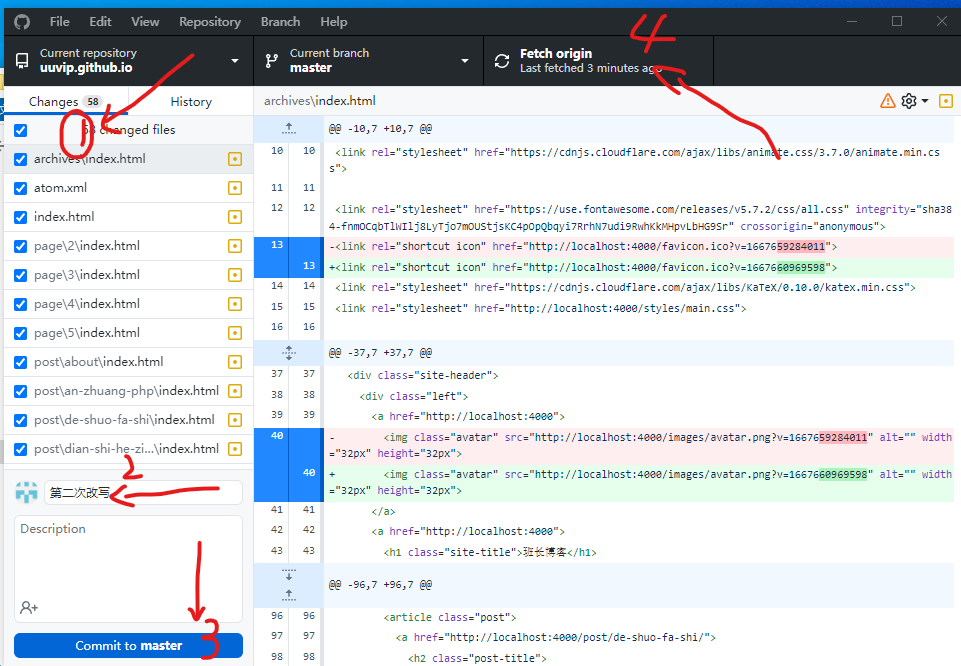Select page\2\index.html file row

(129, 246)
